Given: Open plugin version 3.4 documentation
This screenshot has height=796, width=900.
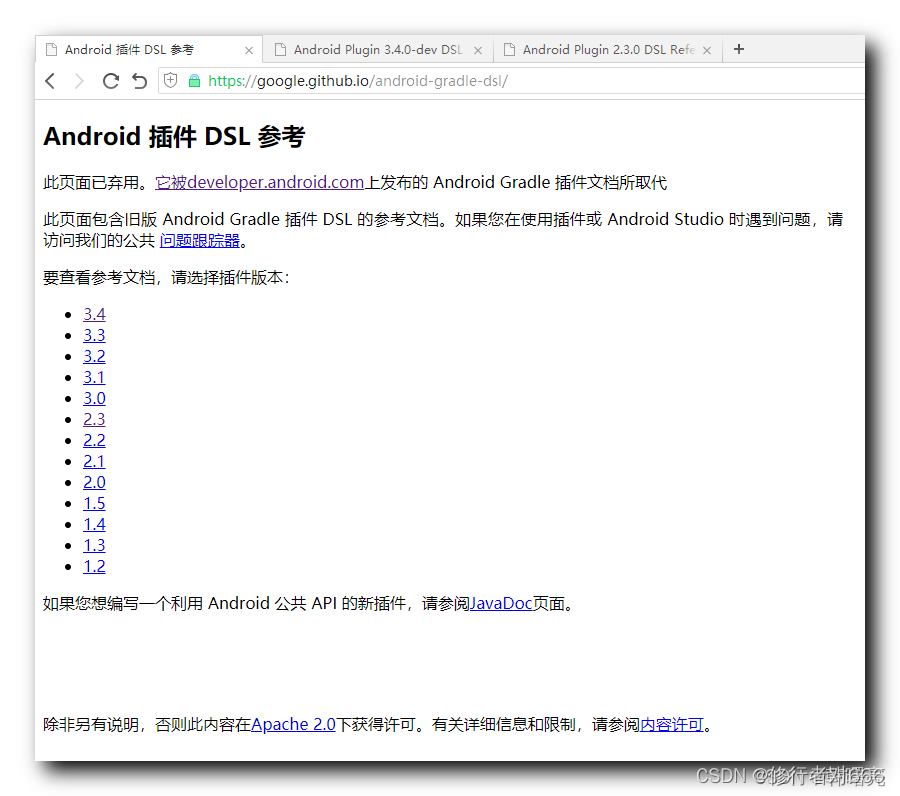Looking at the screenshot, I should coord(94,313).
